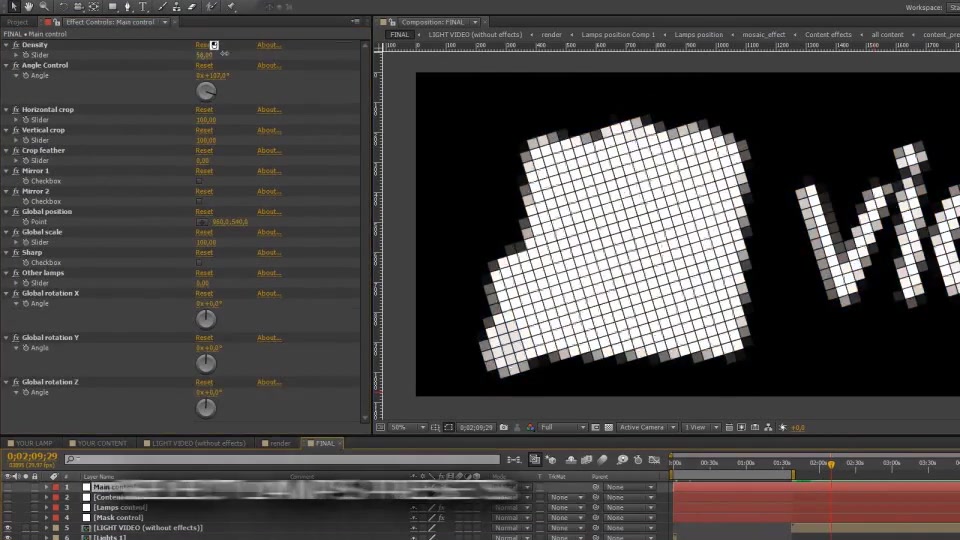Image resolution: width=960 pixels, height=540 pixels.
Task: Switch to the YOUR CONTENT timeline tab
Action: click(x=98, y=443)
